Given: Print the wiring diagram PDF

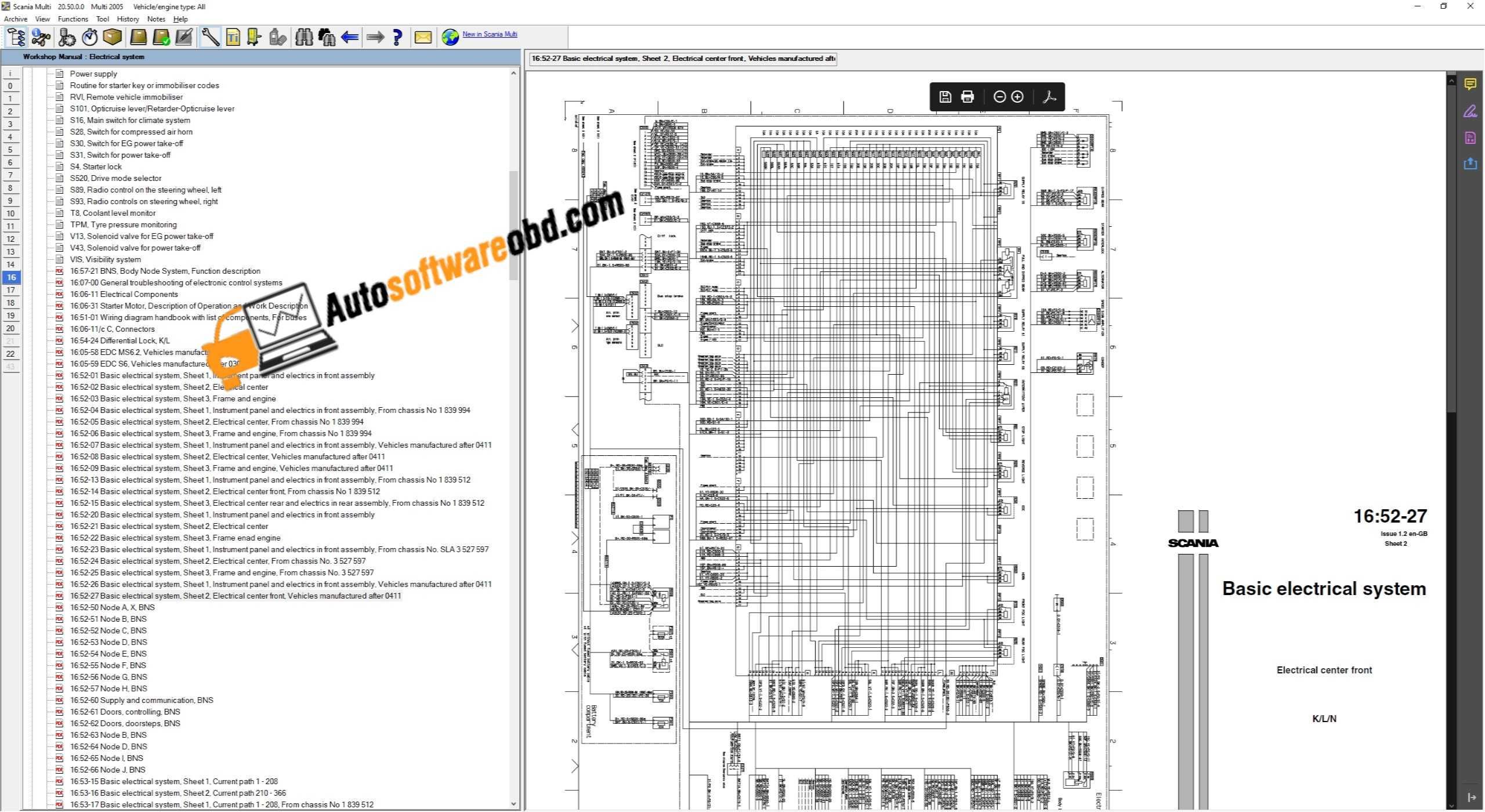Looking at the screenshot, I should coord(968,97).
